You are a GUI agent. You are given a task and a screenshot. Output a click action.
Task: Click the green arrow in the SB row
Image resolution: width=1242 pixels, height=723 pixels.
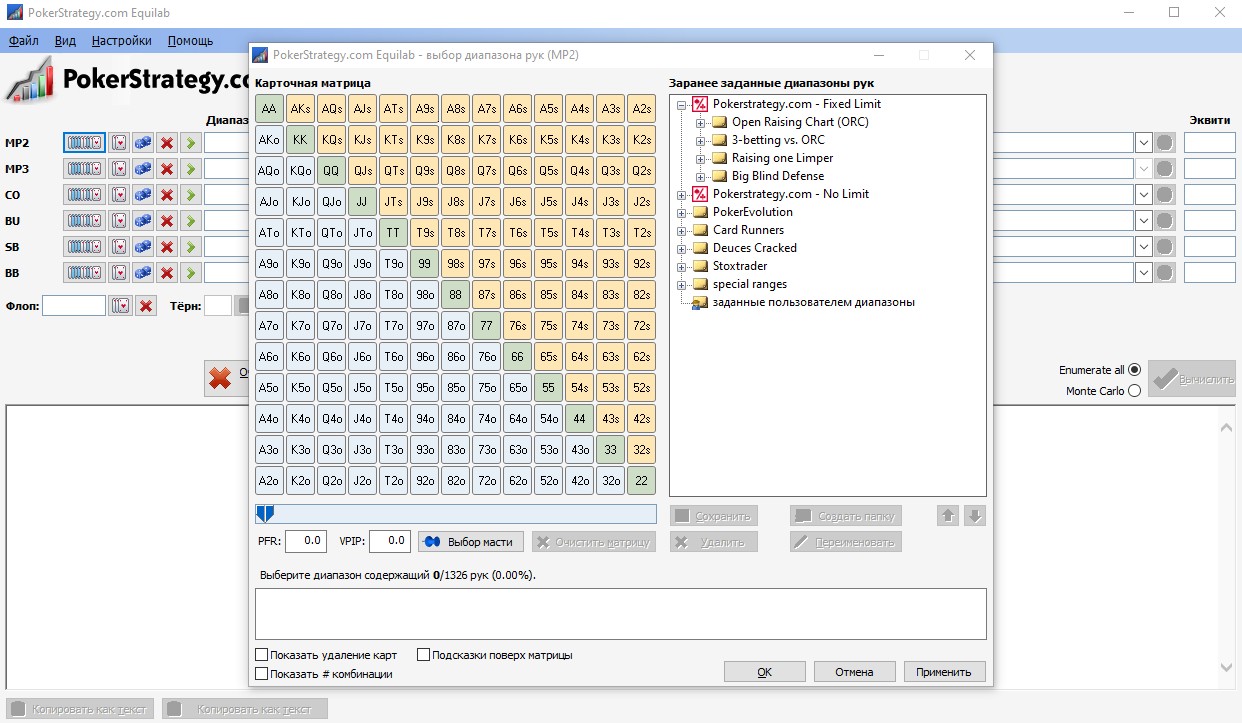[190, 246]
